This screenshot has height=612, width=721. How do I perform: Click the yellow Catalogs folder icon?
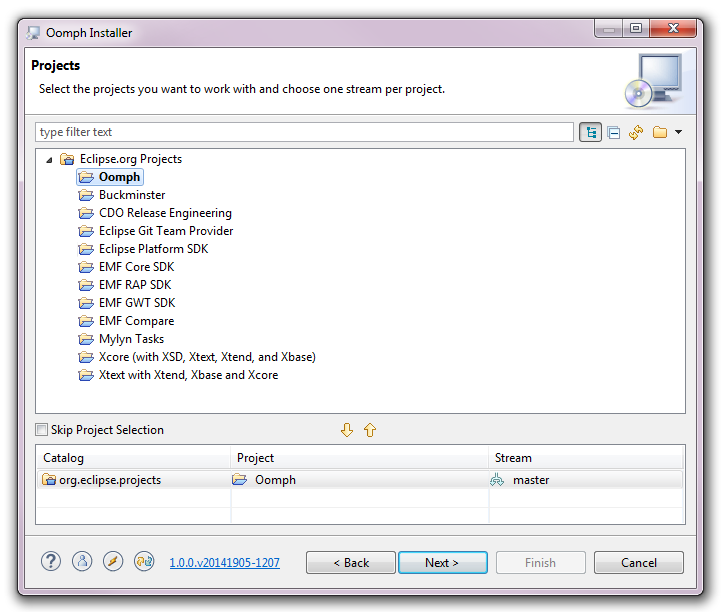pos(660,132)
